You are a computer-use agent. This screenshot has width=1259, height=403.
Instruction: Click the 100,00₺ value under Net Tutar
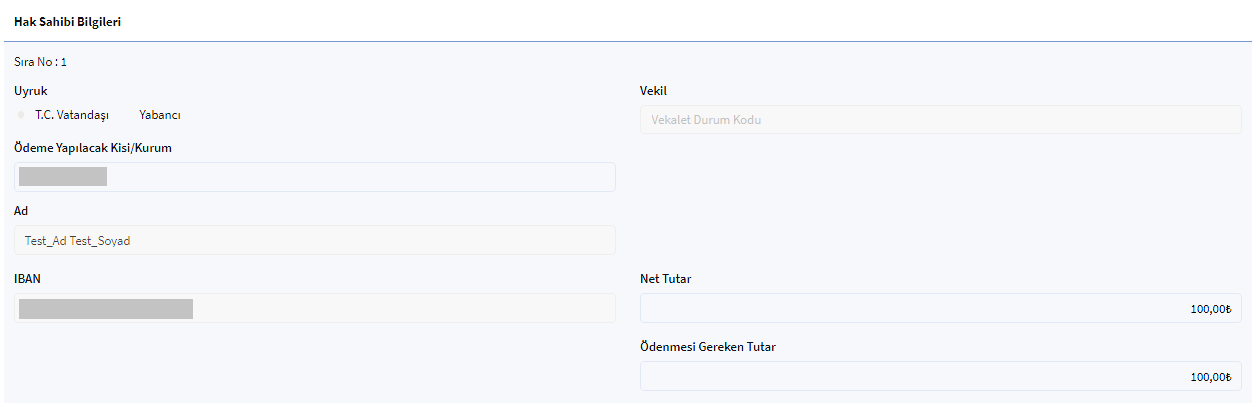click(1210, 309)
